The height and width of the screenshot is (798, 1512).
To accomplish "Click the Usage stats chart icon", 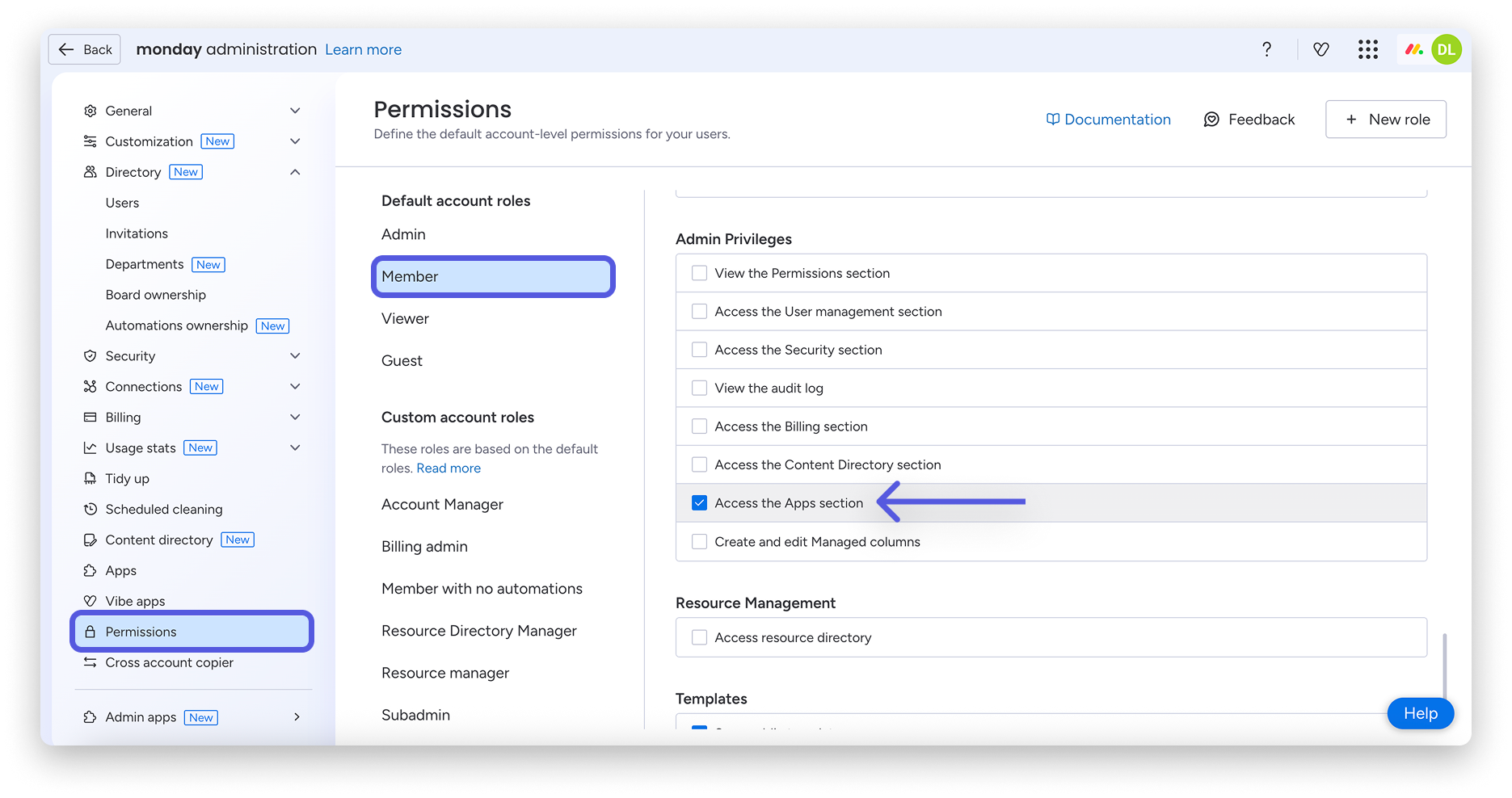I will pyautogui.click(x=91, y=448).
